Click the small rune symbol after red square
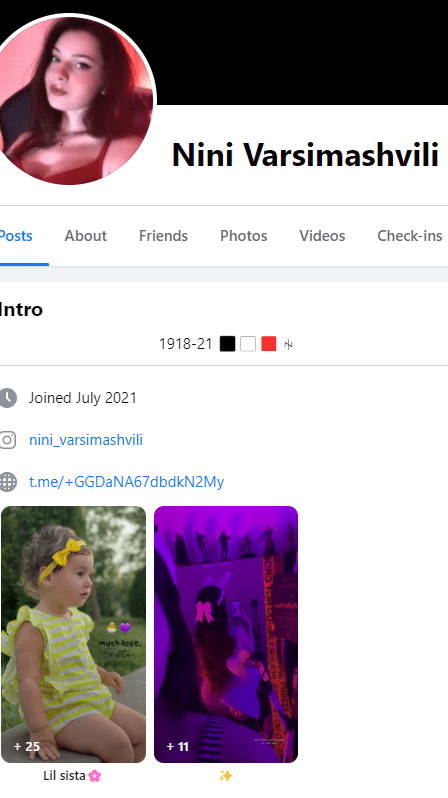 [288, 345]
